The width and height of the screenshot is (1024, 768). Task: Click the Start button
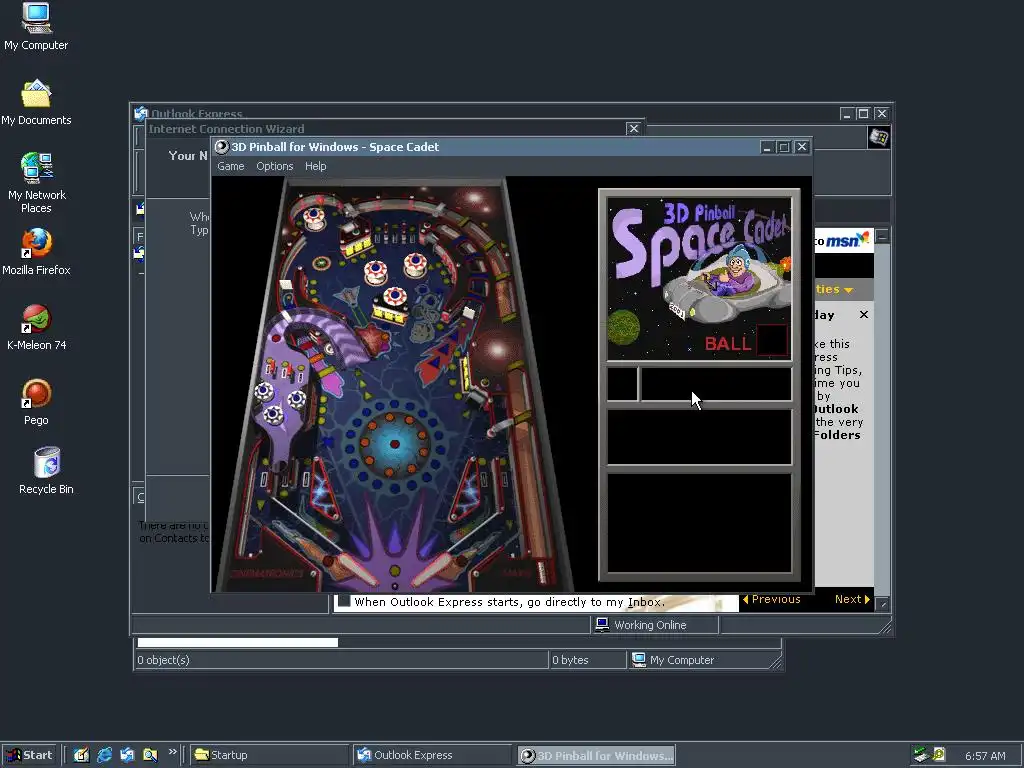click(29, 755)
